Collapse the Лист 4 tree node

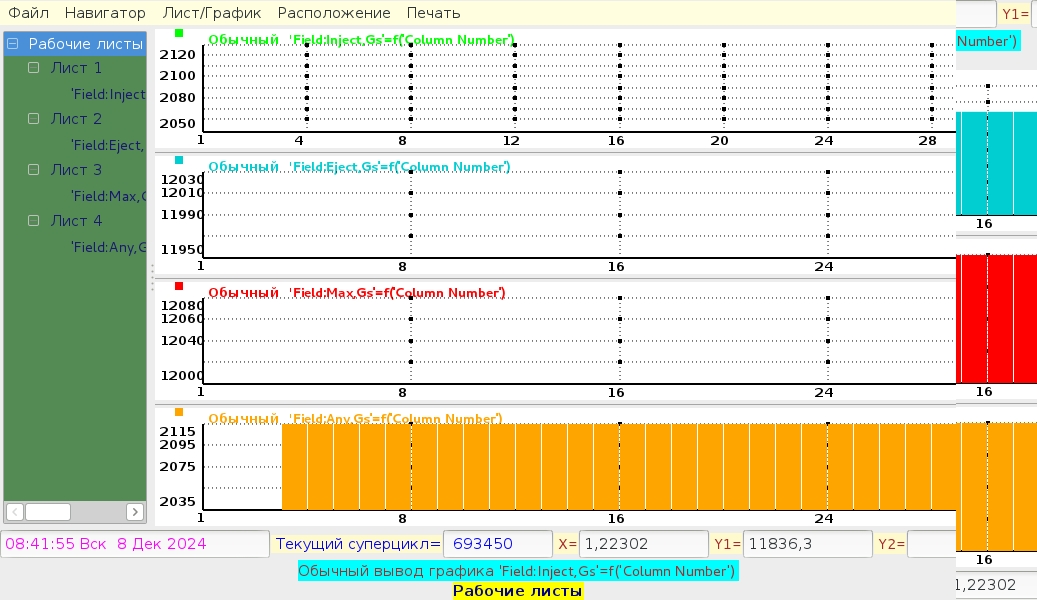point(34,221)
